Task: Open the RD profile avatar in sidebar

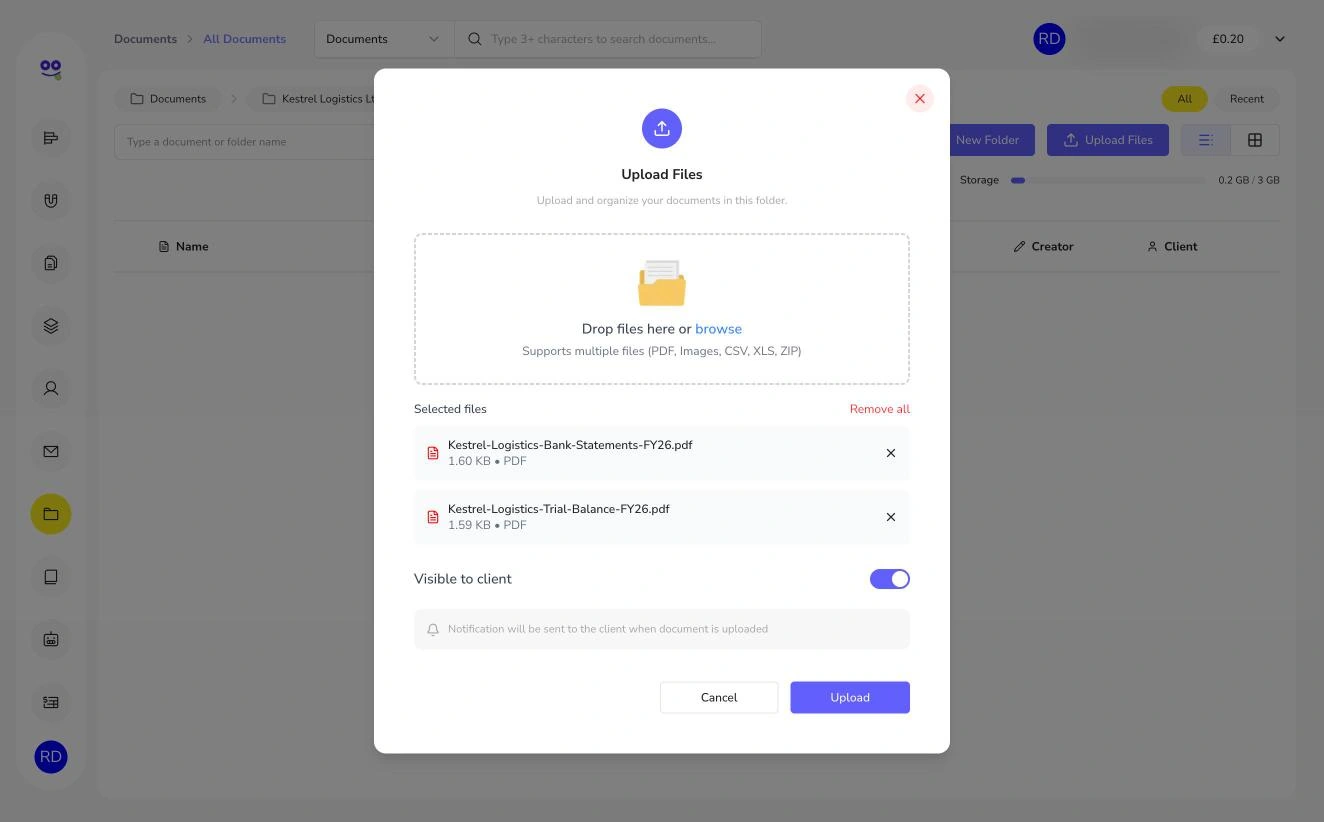Action: coord(51,757)
